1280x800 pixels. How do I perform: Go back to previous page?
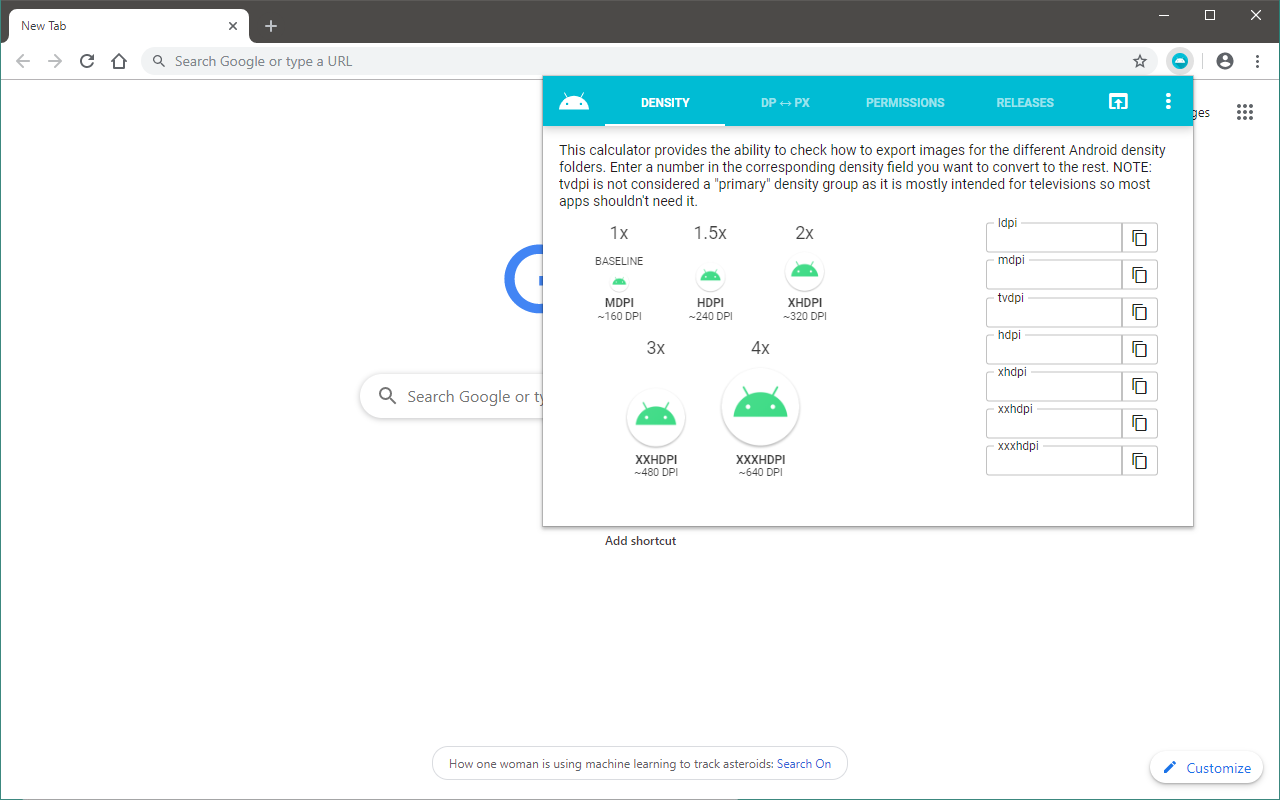[23, 61]
